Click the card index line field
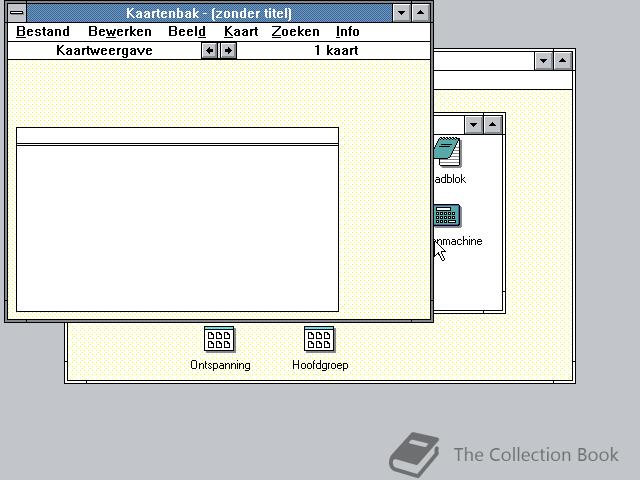Viewport: 640px width, 480px height. tap(177, 136)
